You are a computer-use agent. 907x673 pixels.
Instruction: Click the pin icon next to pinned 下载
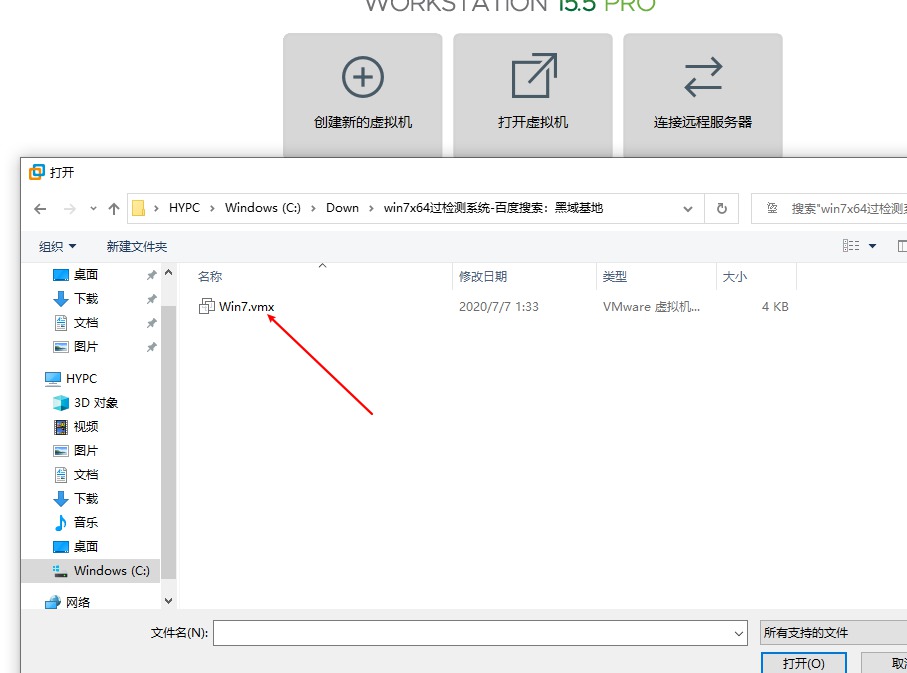[152, 299]
